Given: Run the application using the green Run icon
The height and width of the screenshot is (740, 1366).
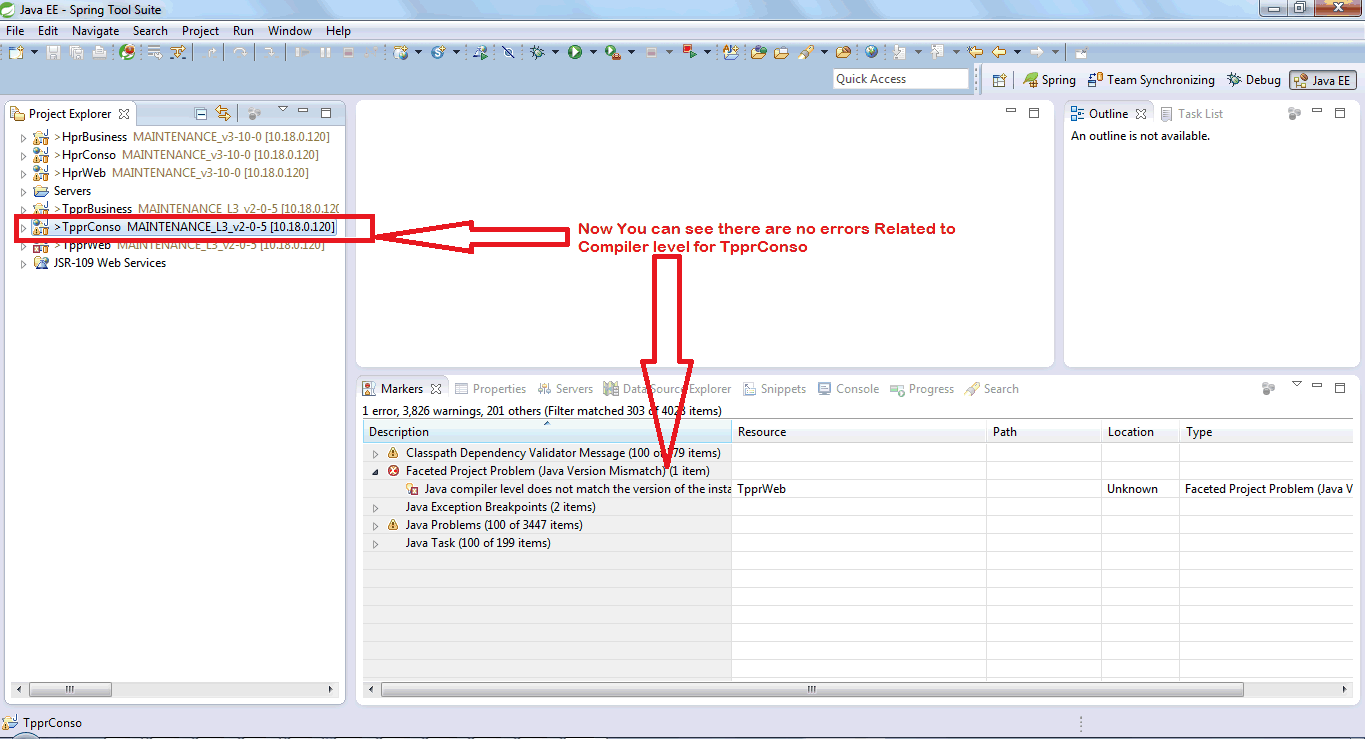Looking at the screenshot, I should coord(574,52).
